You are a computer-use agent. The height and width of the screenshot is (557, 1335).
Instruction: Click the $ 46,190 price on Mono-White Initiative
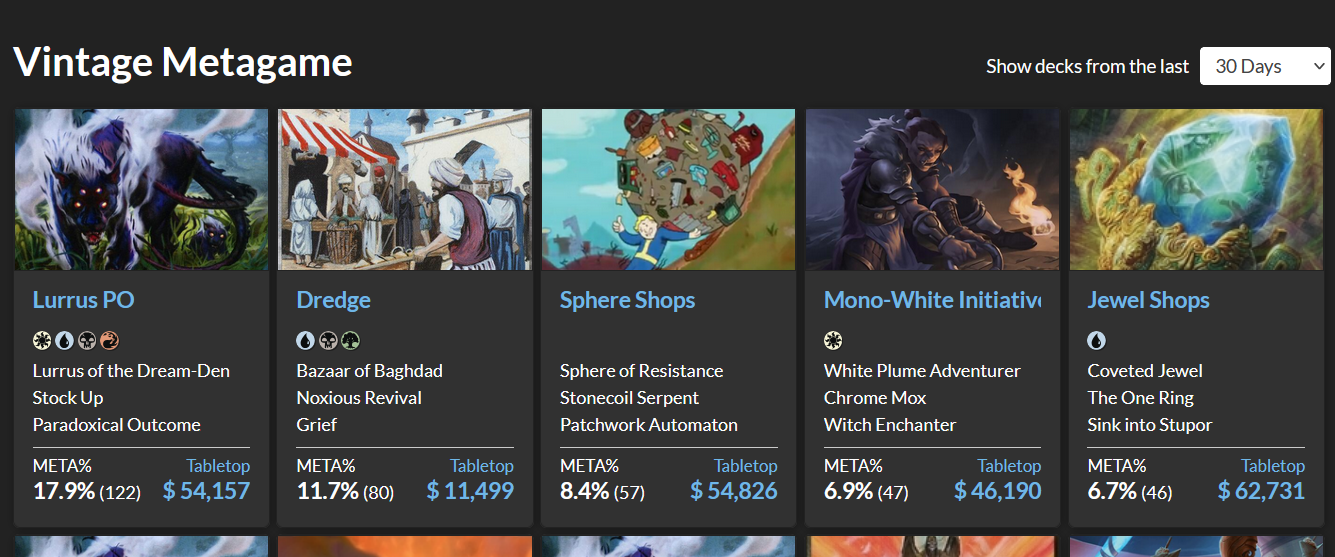[x=997, y=491]
